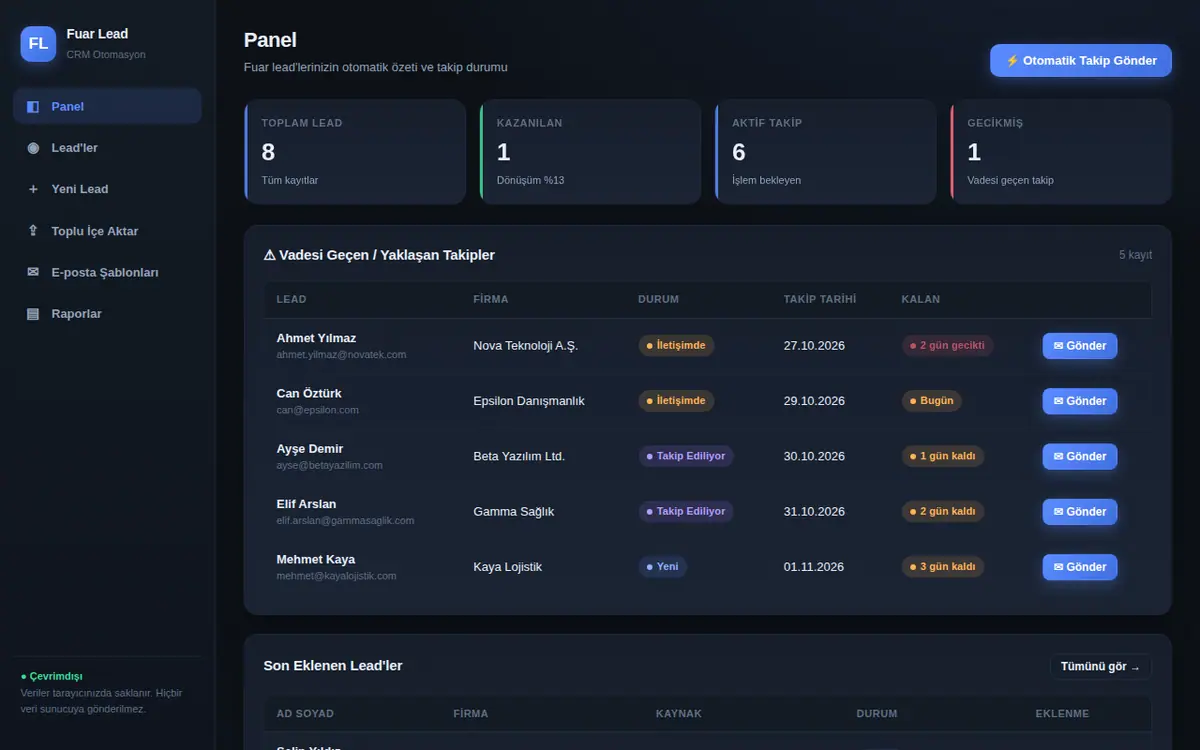Click Gönder for Mehmet Kaya
This screenshot has height=750, width=1200.
point(1080,567)
